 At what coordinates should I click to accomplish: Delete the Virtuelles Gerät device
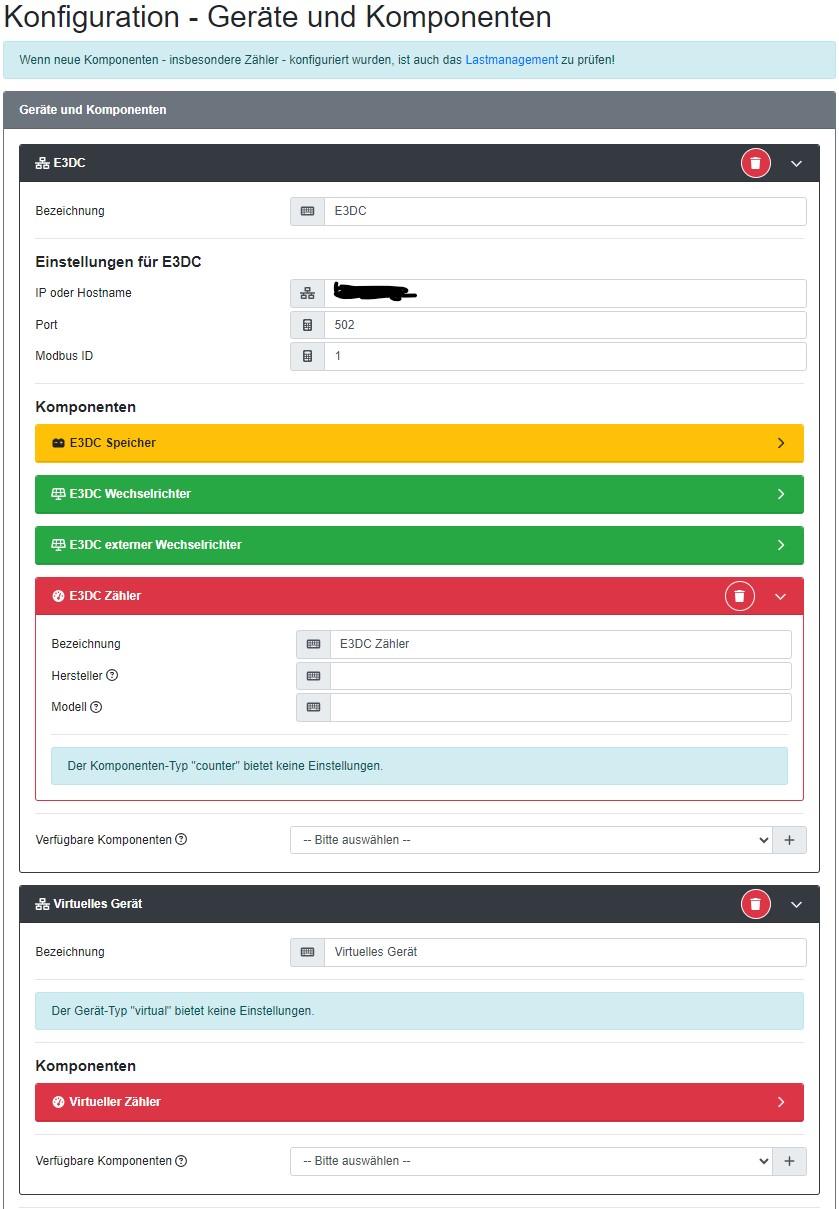point(755,904)
